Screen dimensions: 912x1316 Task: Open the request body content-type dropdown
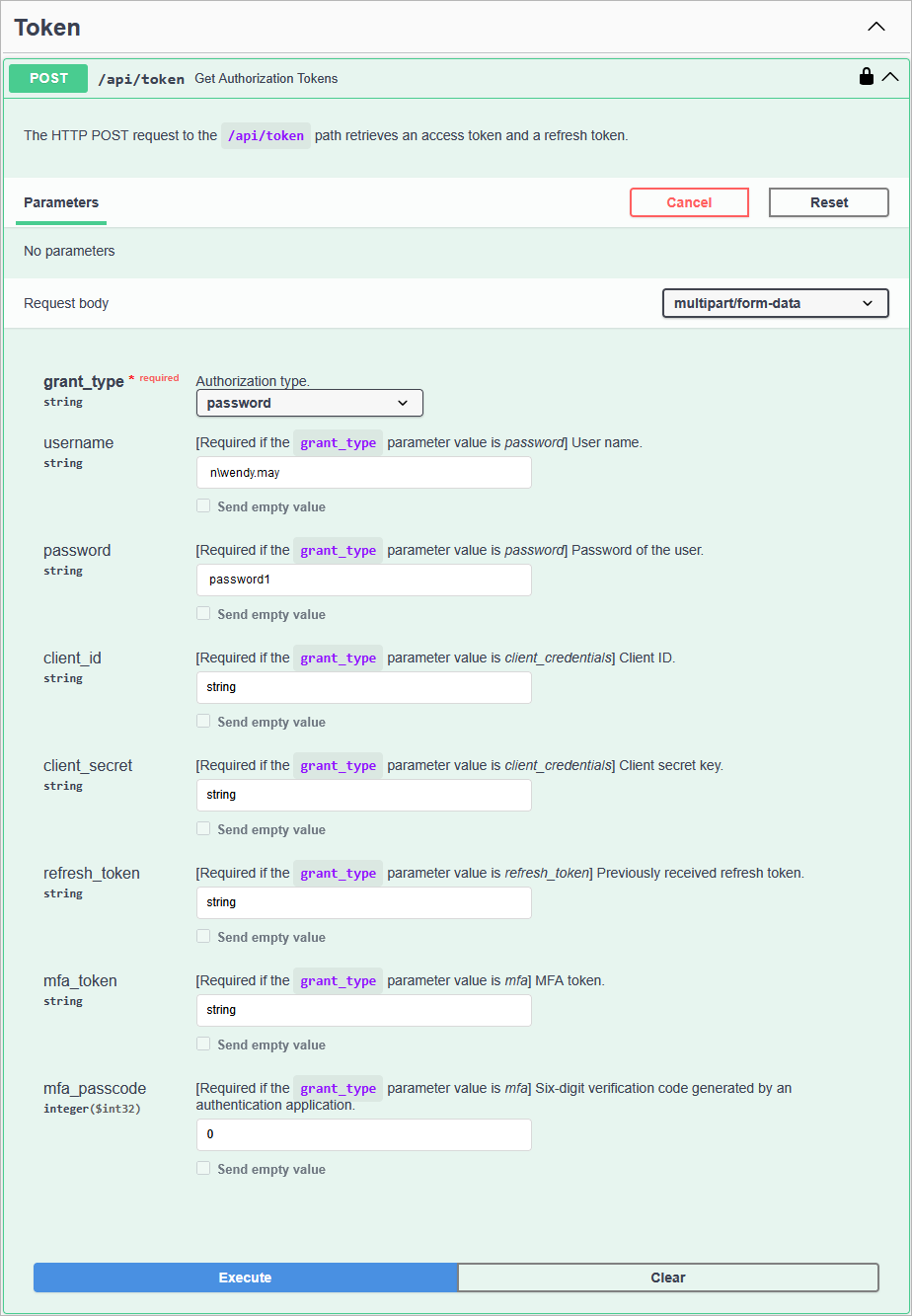[x=775, y=303]
